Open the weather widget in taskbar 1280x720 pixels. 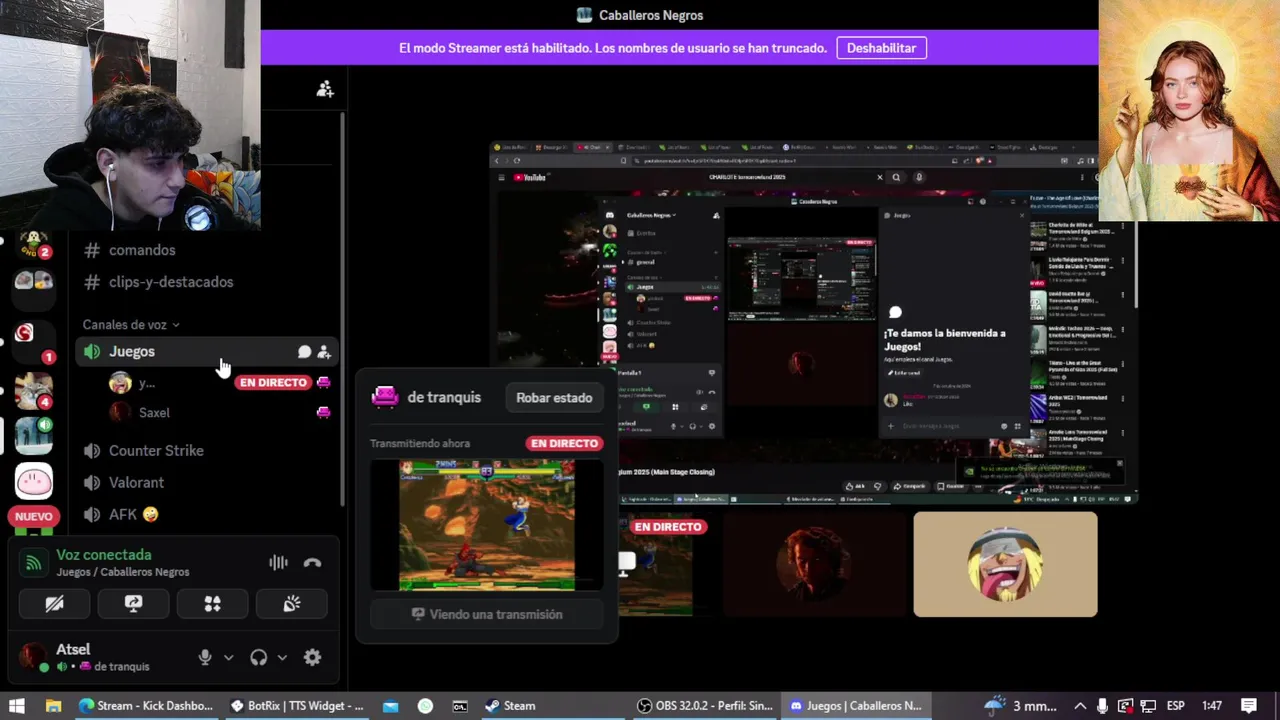point(1020,705)
